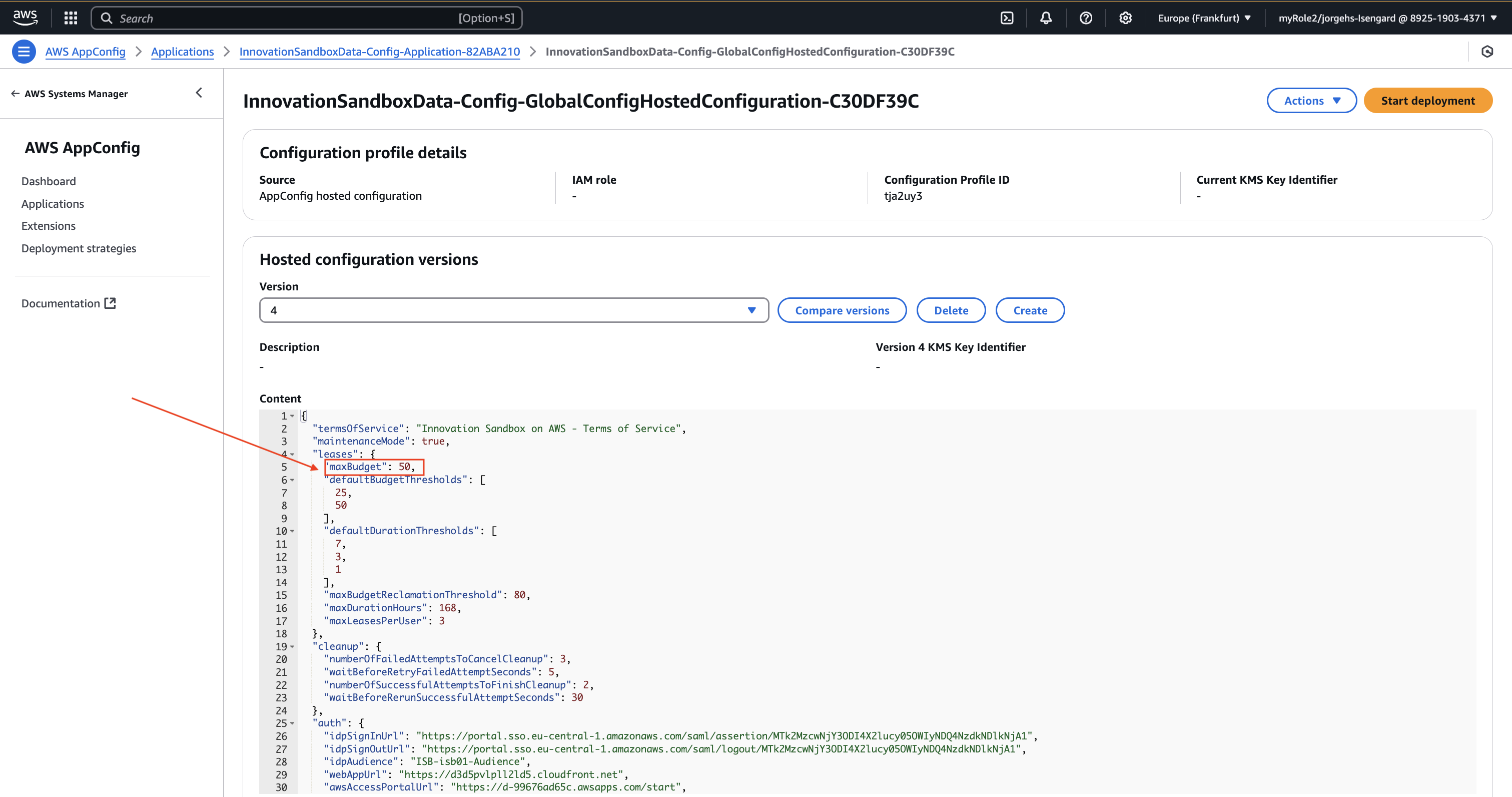The width and height of the screenshot is (1512, 797).
Task: Click the "maxBudget": 50 line in the editor
Action: pos(370,467)
